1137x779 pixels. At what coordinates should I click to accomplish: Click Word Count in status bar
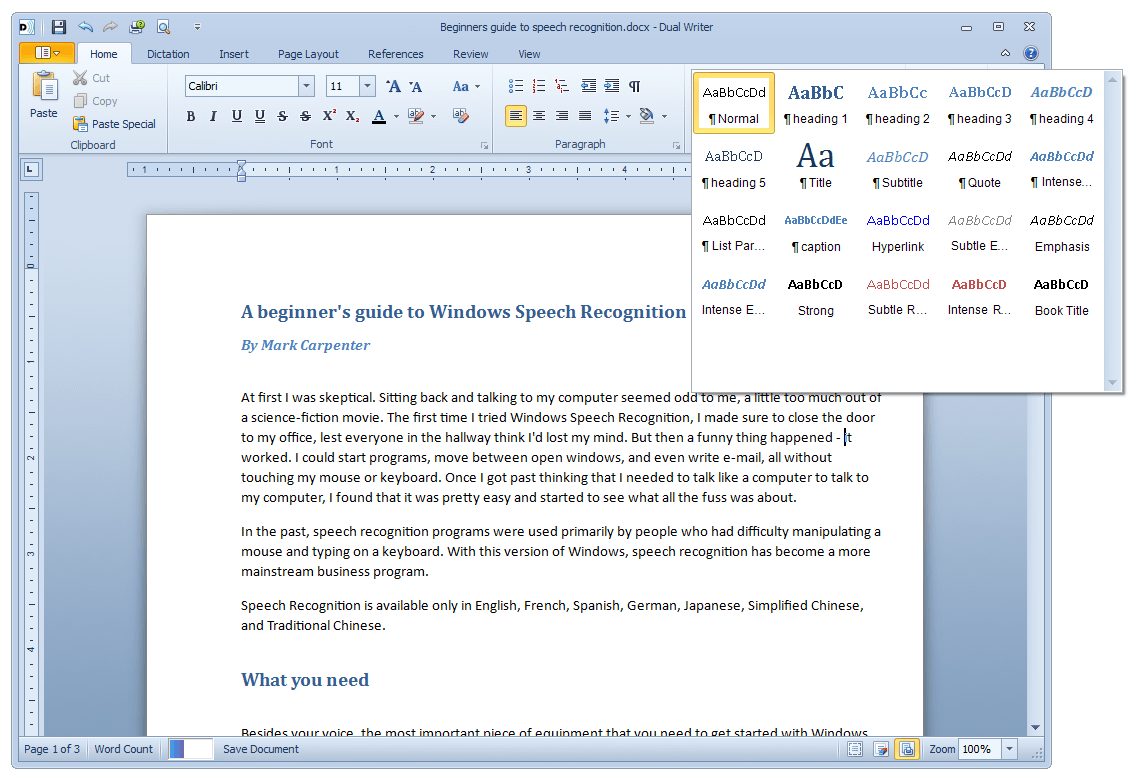(x=124, y=749)
